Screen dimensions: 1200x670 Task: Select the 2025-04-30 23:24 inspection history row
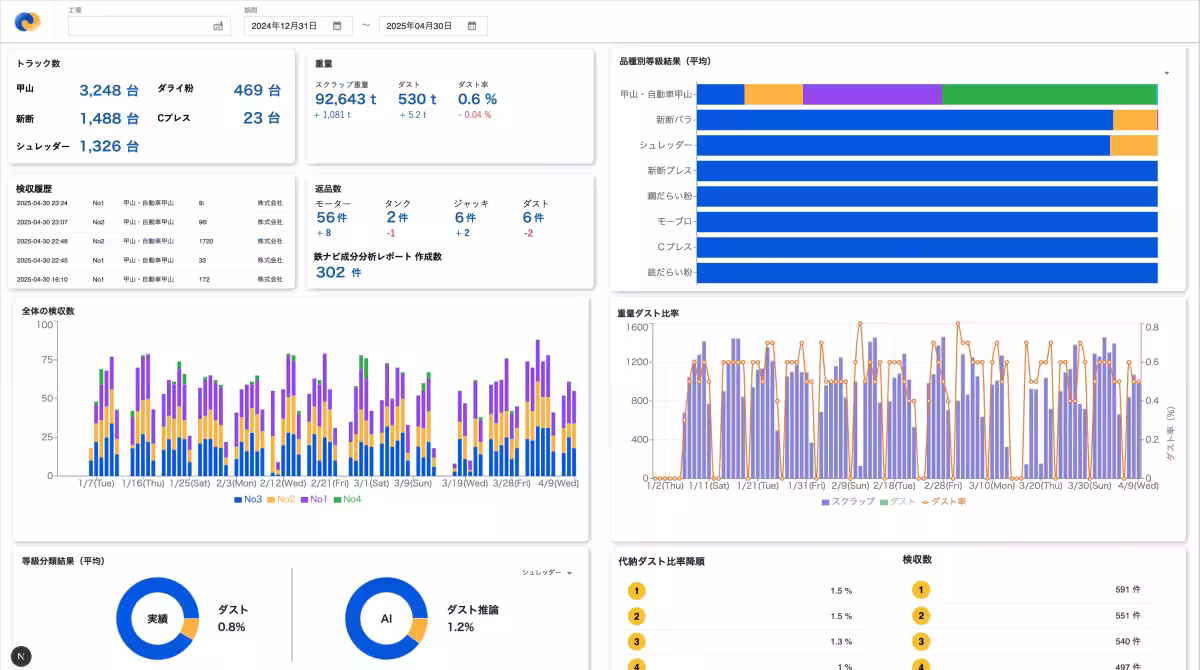coord(150,203)
